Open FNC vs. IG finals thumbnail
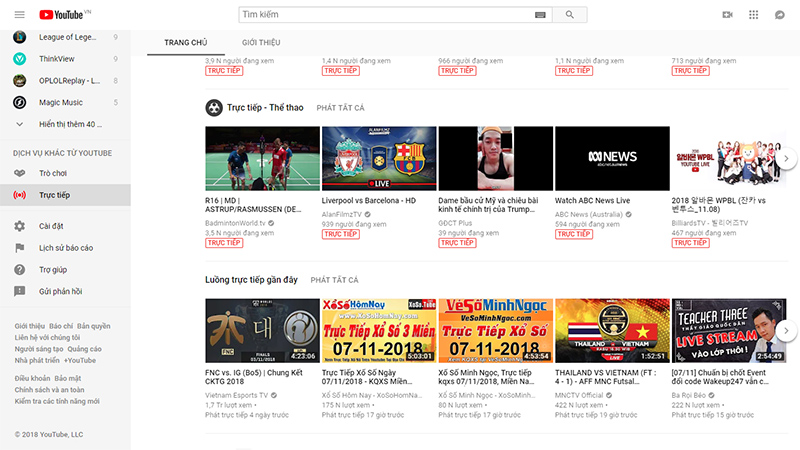This screenshot has width=800, height=450. tap(262, 331)
